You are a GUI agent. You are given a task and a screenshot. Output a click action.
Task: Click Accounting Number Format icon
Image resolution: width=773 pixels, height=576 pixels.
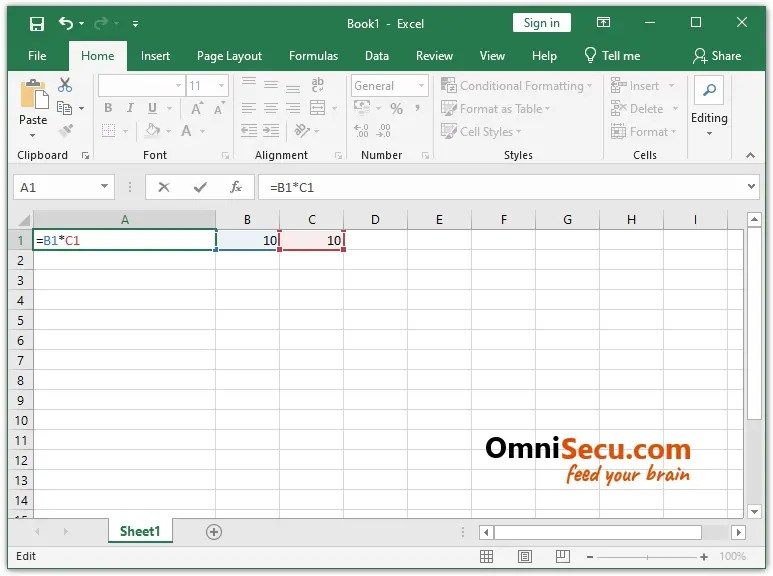coord(362,108)
